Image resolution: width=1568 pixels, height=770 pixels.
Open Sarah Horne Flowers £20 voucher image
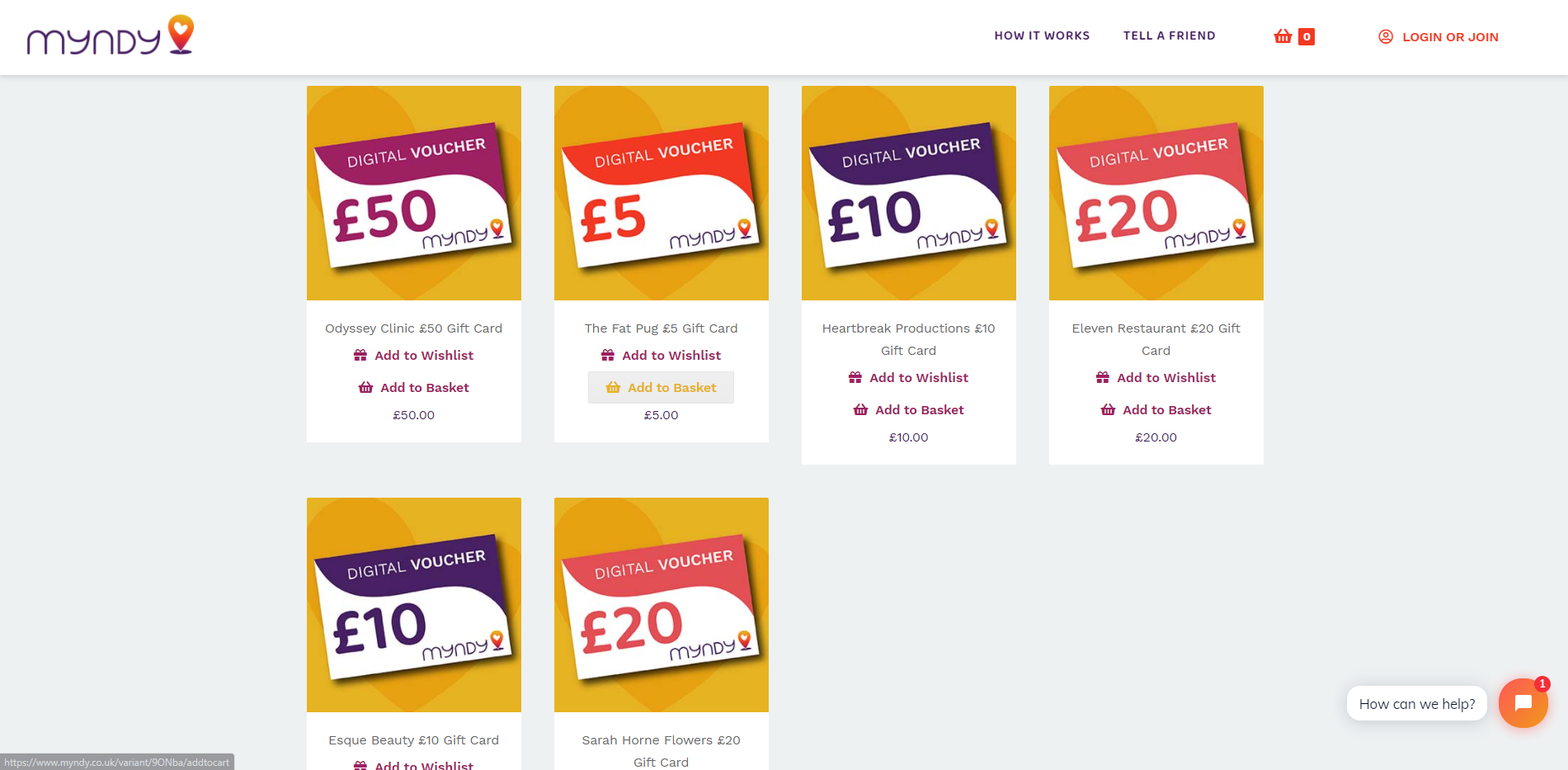pos(662,605)
